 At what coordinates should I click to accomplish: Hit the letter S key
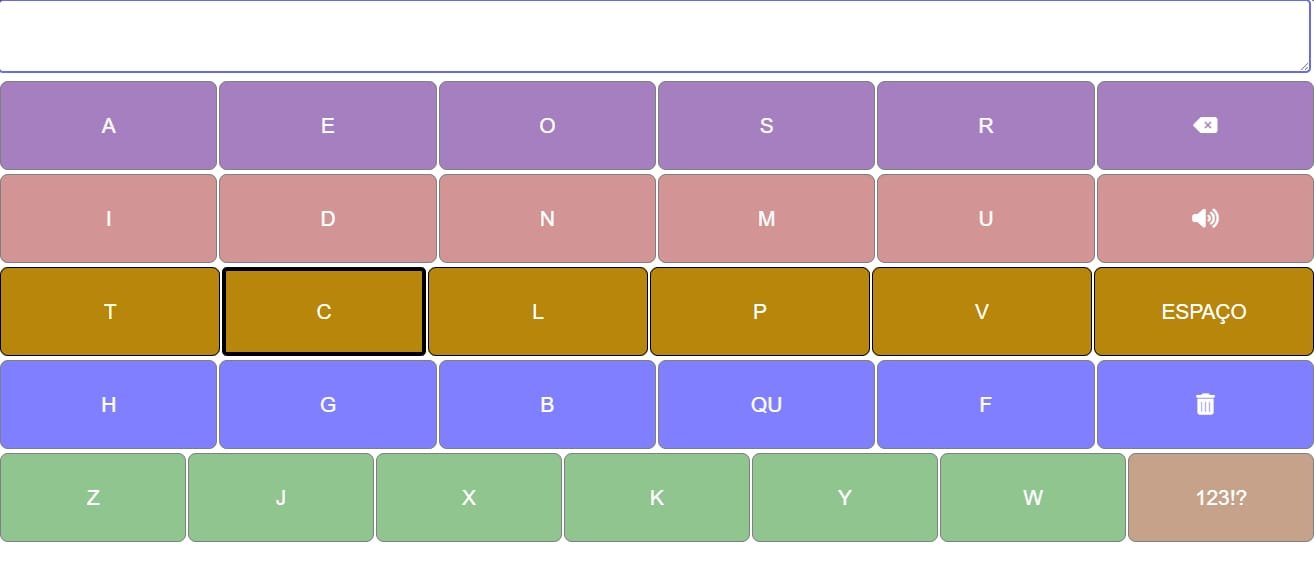click(766, 125)
